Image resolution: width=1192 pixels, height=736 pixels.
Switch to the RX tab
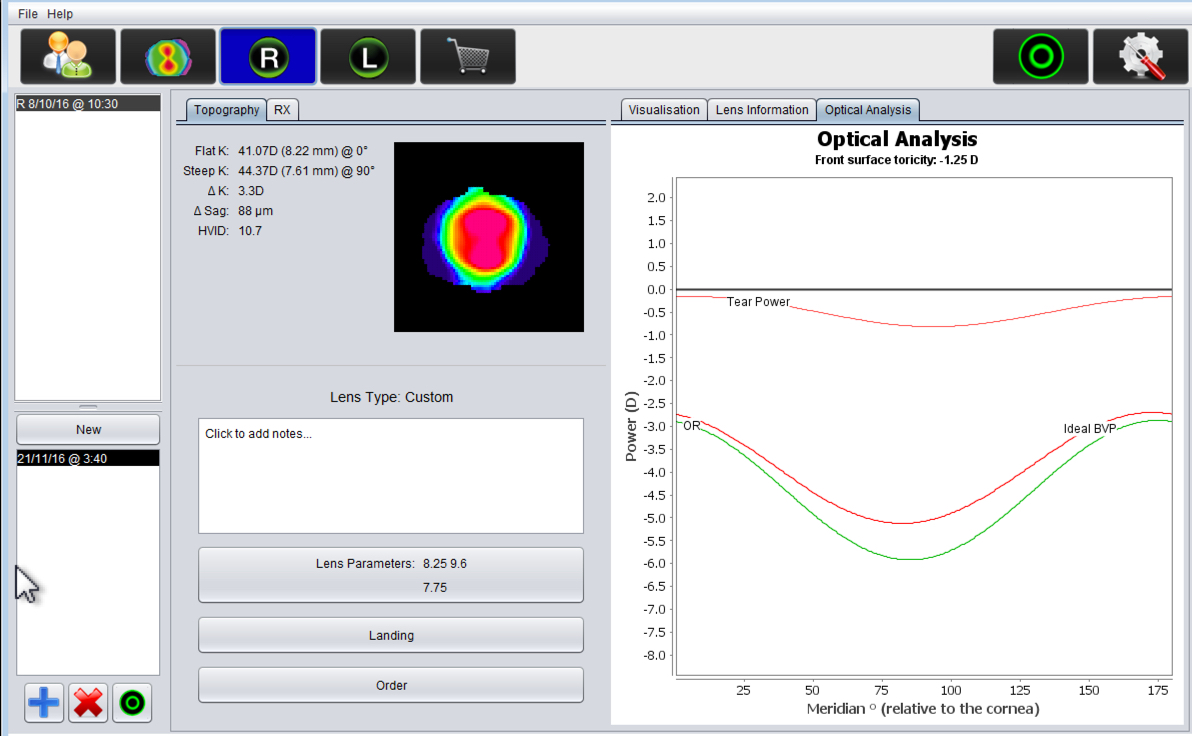tap(282, 109)
